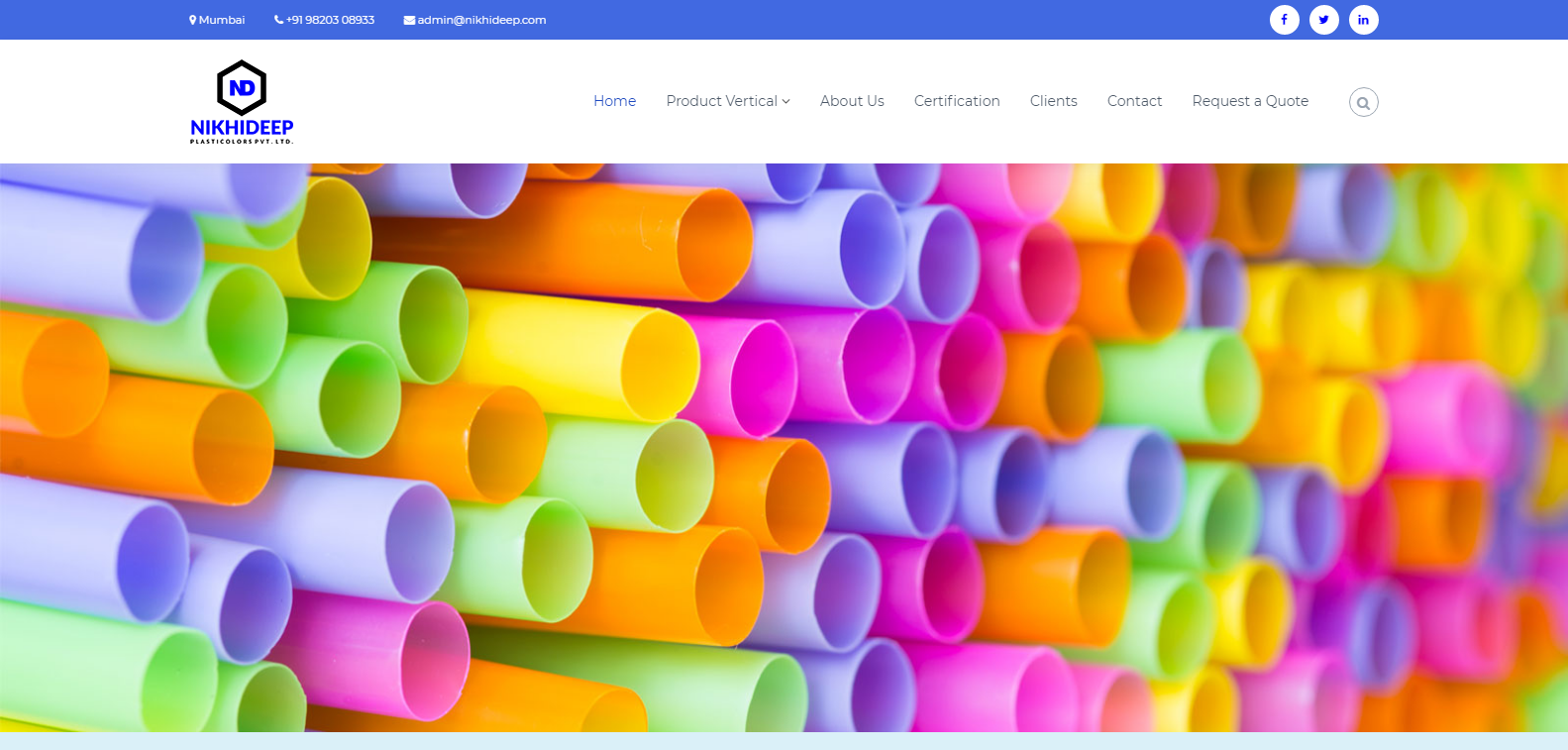
Task: Click the phone handset icon in top bar
Action: click(278, 20)
